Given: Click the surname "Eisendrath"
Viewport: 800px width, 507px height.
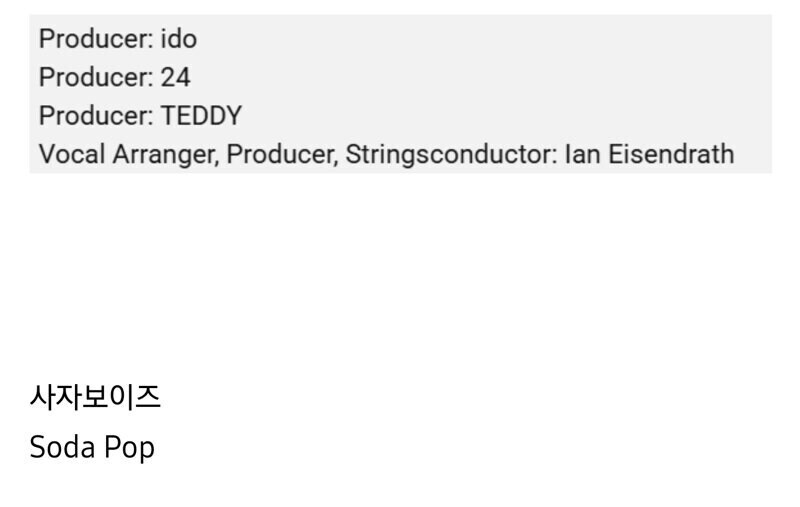Looking at the screenshot, I should [x=671, y=154].
